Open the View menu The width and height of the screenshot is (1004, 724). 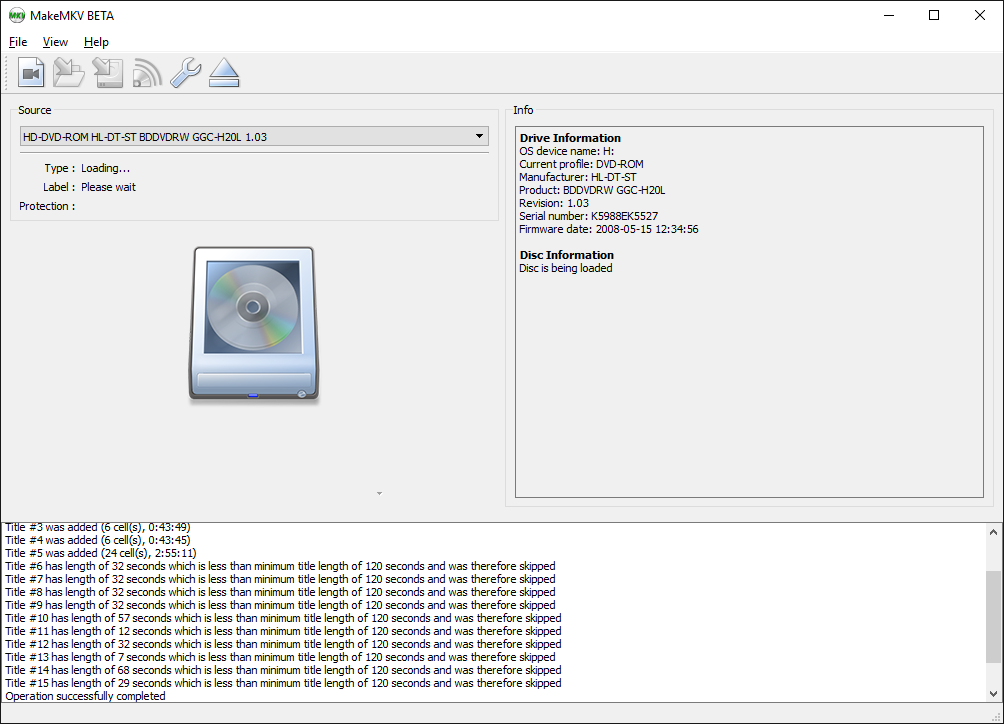tap(55, 42)
